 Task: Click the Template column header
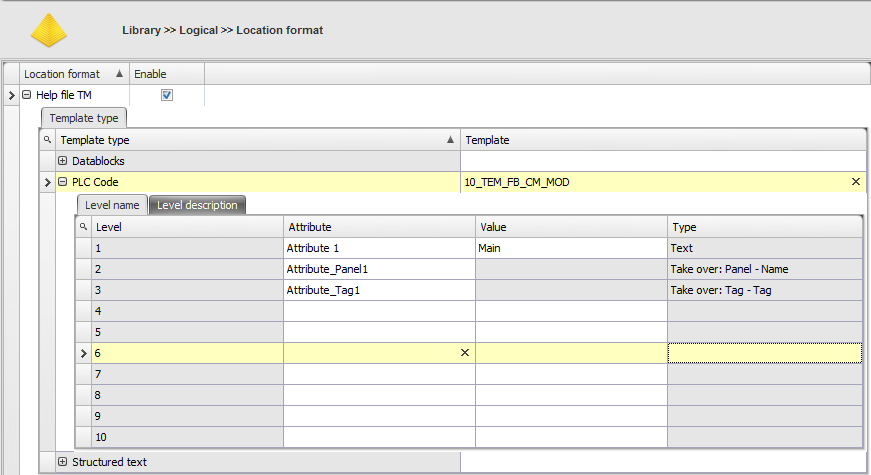663,140
